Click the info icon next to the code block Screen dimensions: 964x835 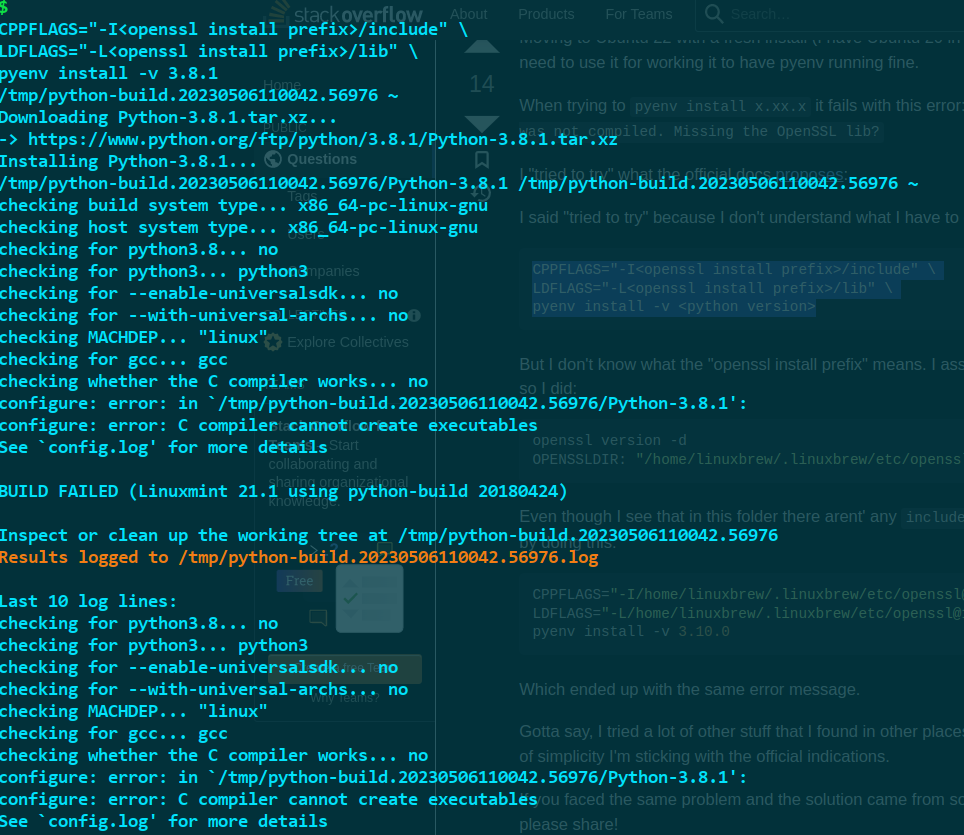[x=415, y=315]
